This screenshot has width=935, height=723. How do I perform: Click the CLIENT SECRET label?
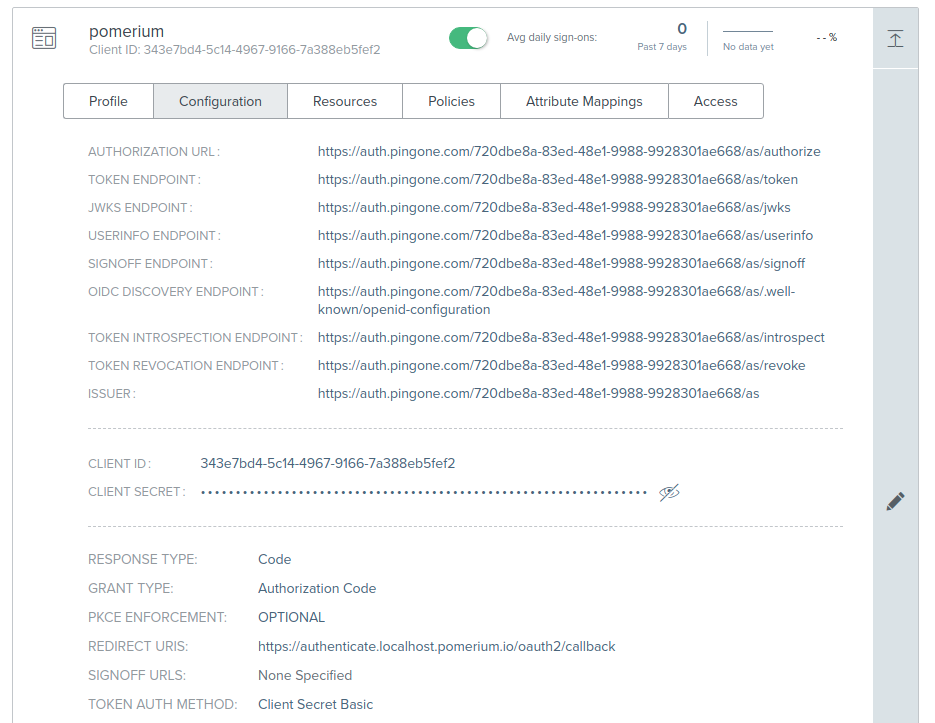click(x=137, y=492)
